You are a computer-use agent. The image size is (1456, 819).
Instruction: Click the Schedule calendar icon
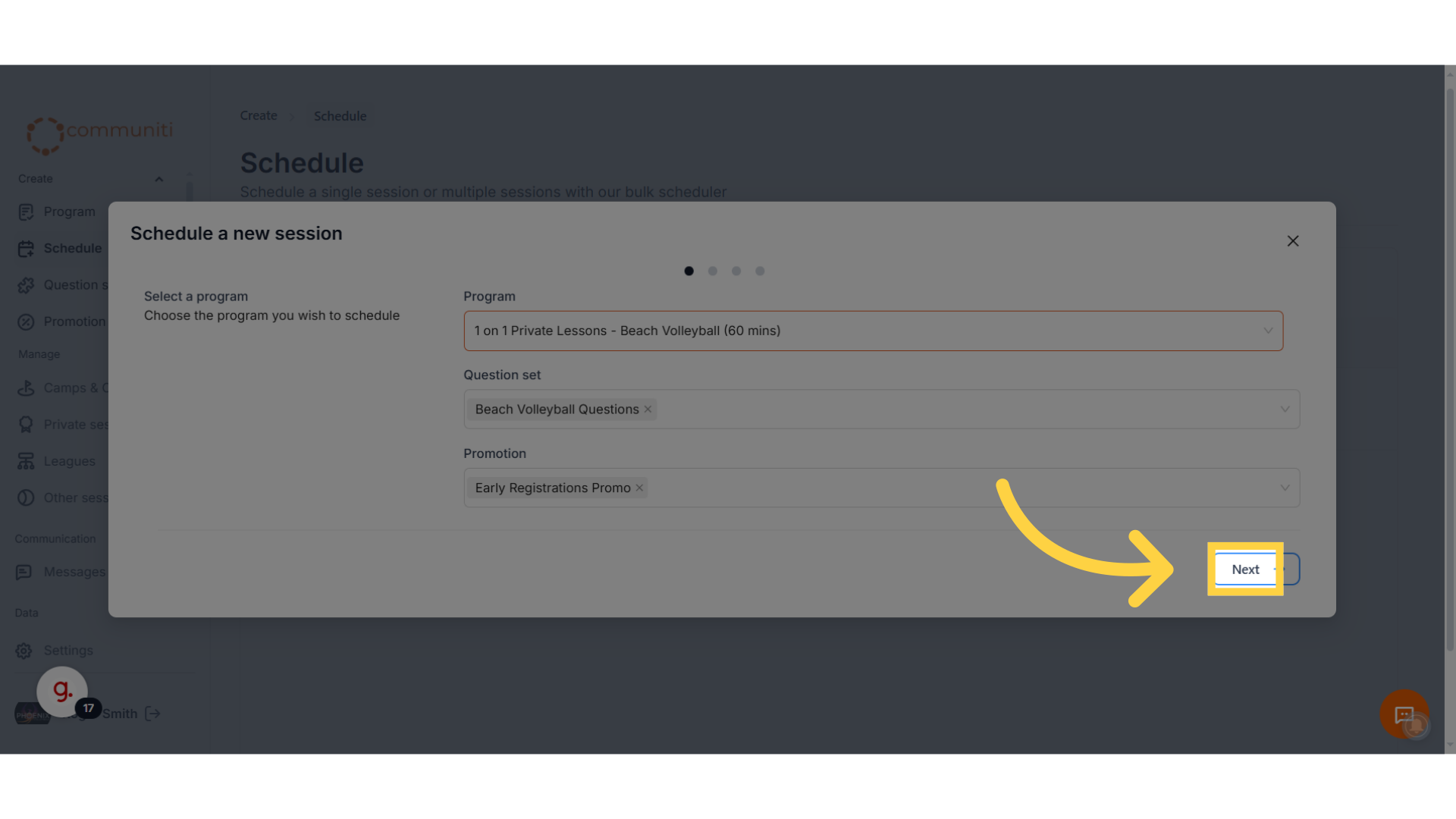click(26, 249)
